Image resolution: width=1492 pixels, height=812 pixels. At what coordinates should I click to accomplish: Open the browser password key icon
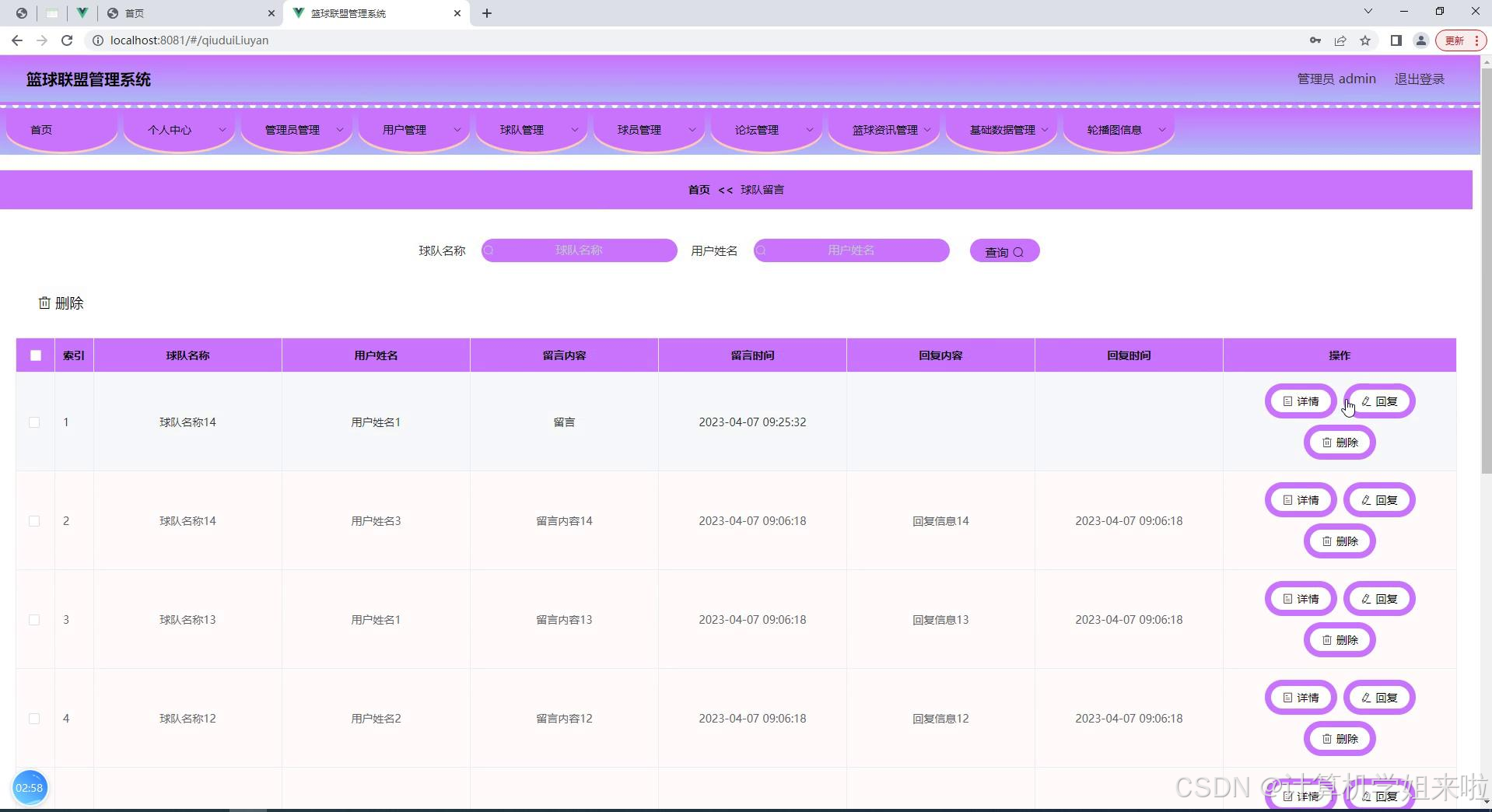(x=1315, y=40)
